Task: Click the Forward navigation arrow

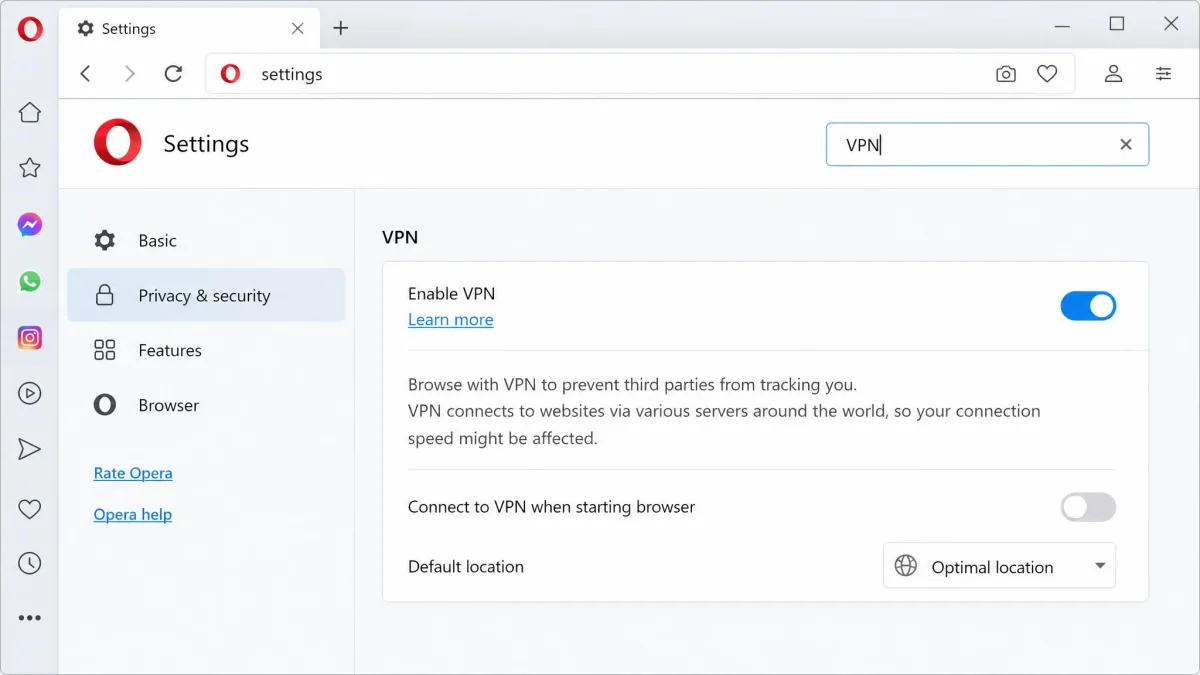Action: coord(129,74)
